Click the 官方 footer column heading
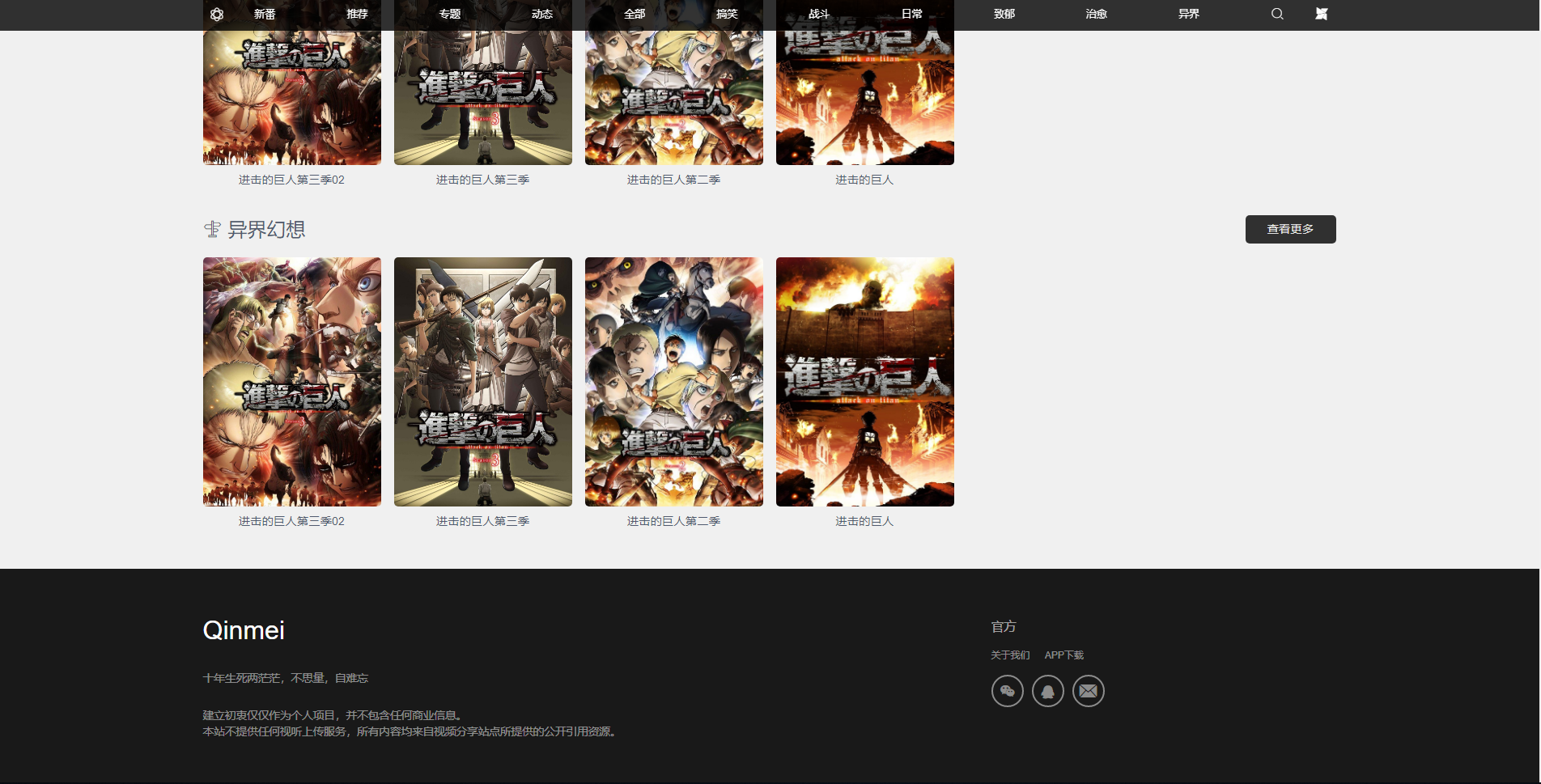1541x784 pixels. tap(1004, 626)
